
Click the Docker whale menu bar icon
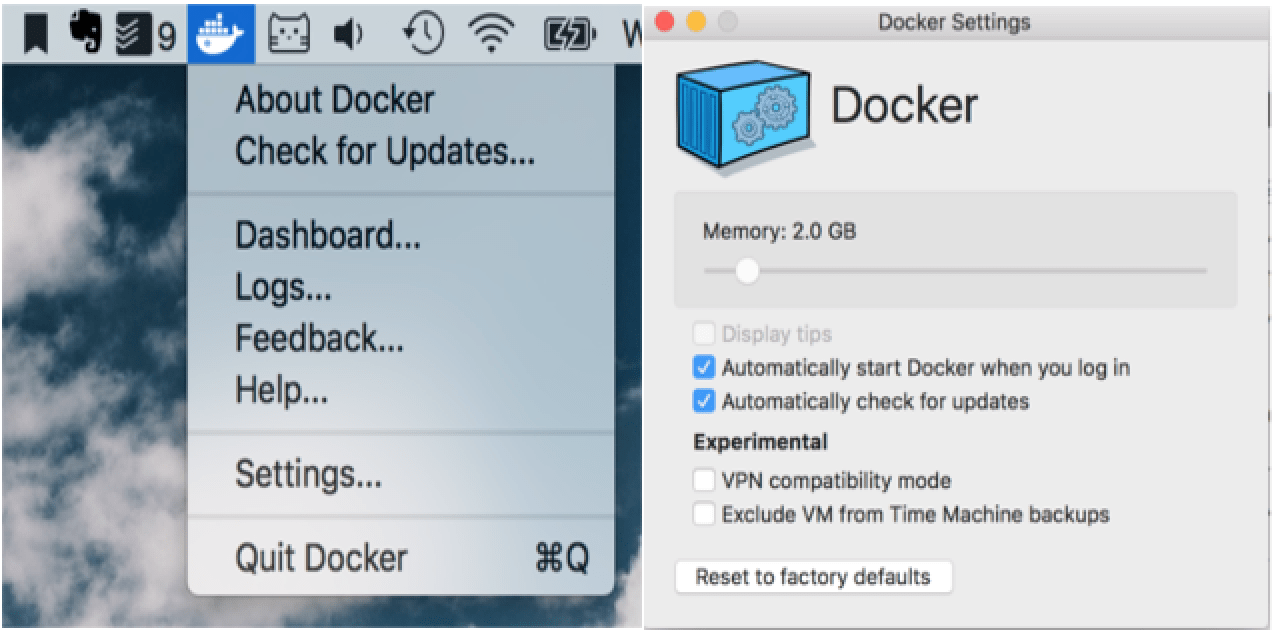(222, 30)
